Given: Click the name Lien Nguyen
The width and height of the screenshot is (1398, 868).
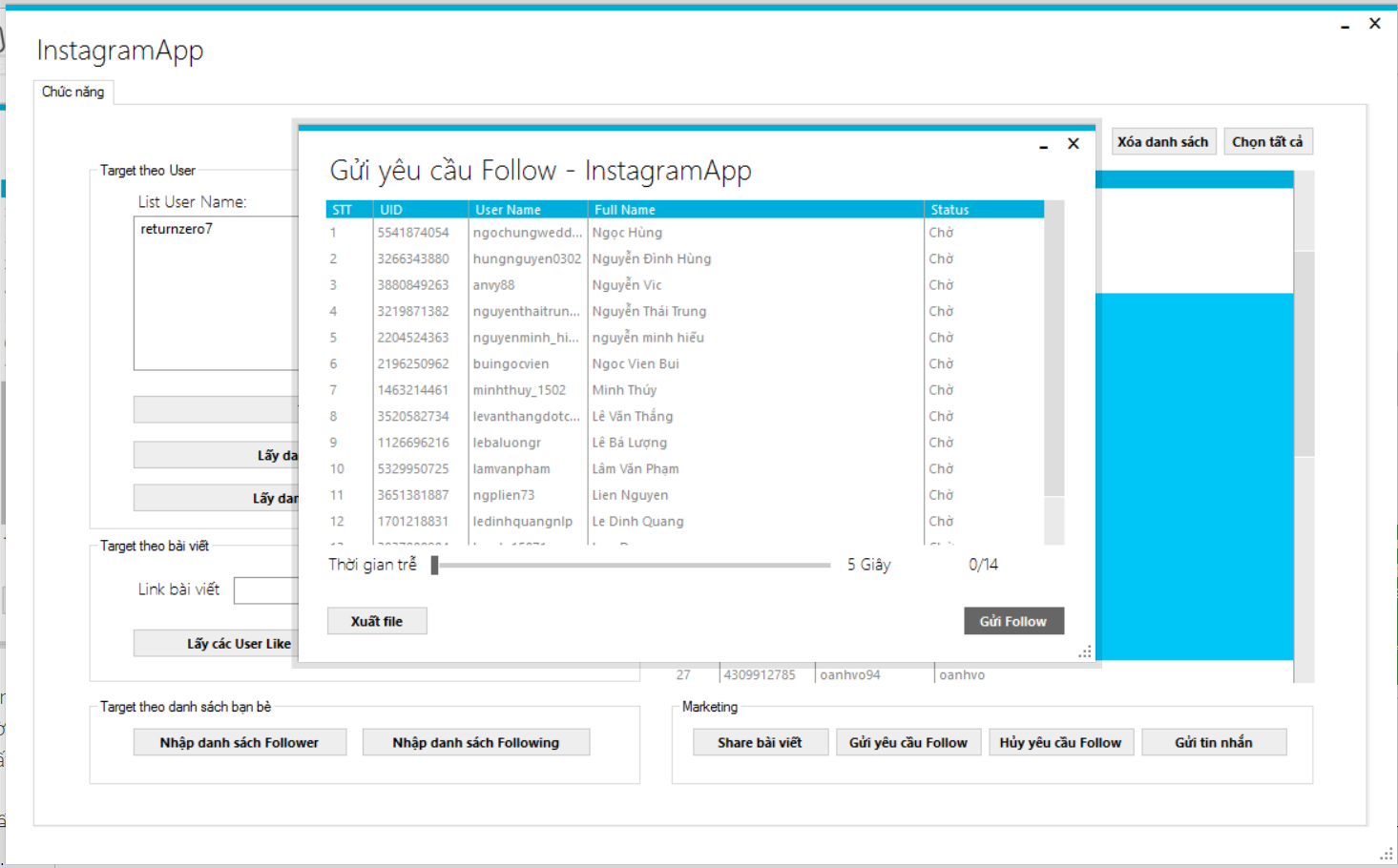Looking at the screenshot, I should 630,495.
